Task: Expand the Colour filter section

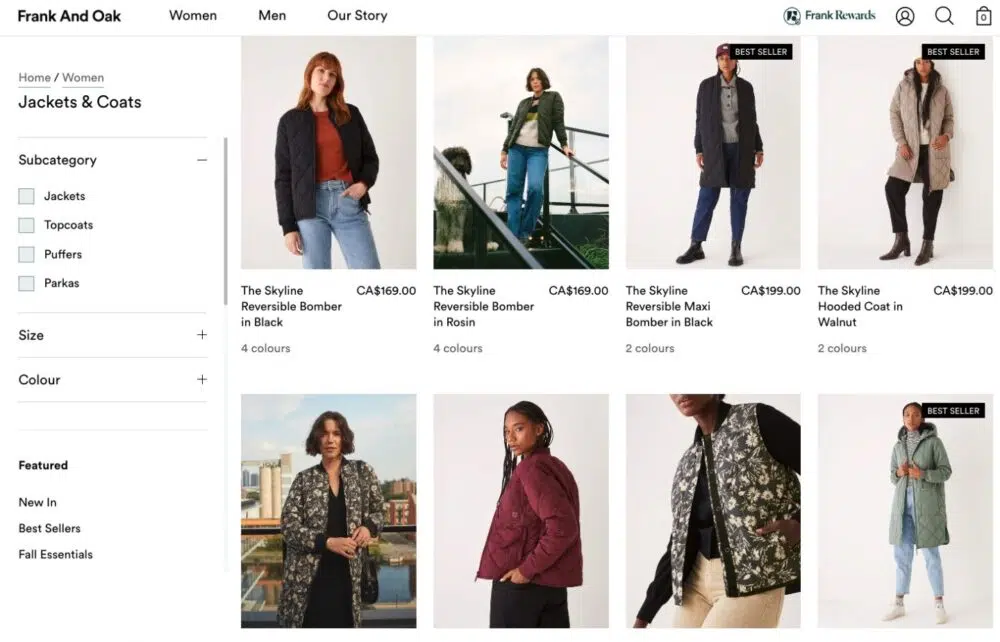Action: pos(202,380)
